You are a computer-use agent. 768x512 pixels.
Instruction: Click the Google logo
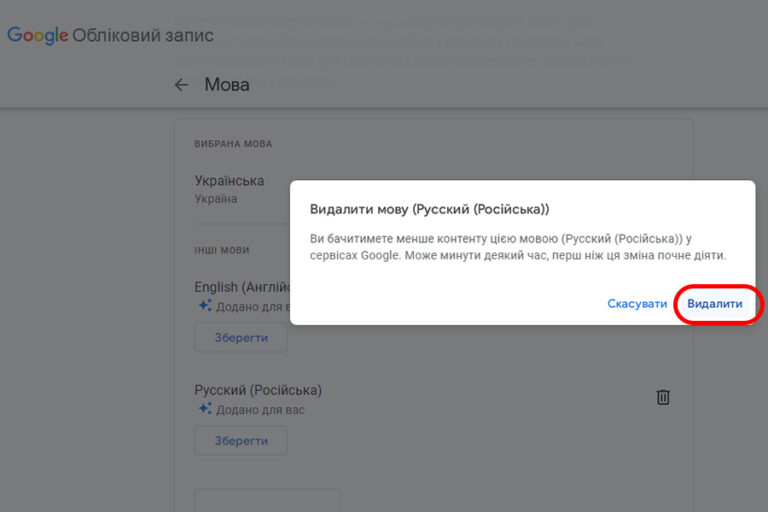38,35
